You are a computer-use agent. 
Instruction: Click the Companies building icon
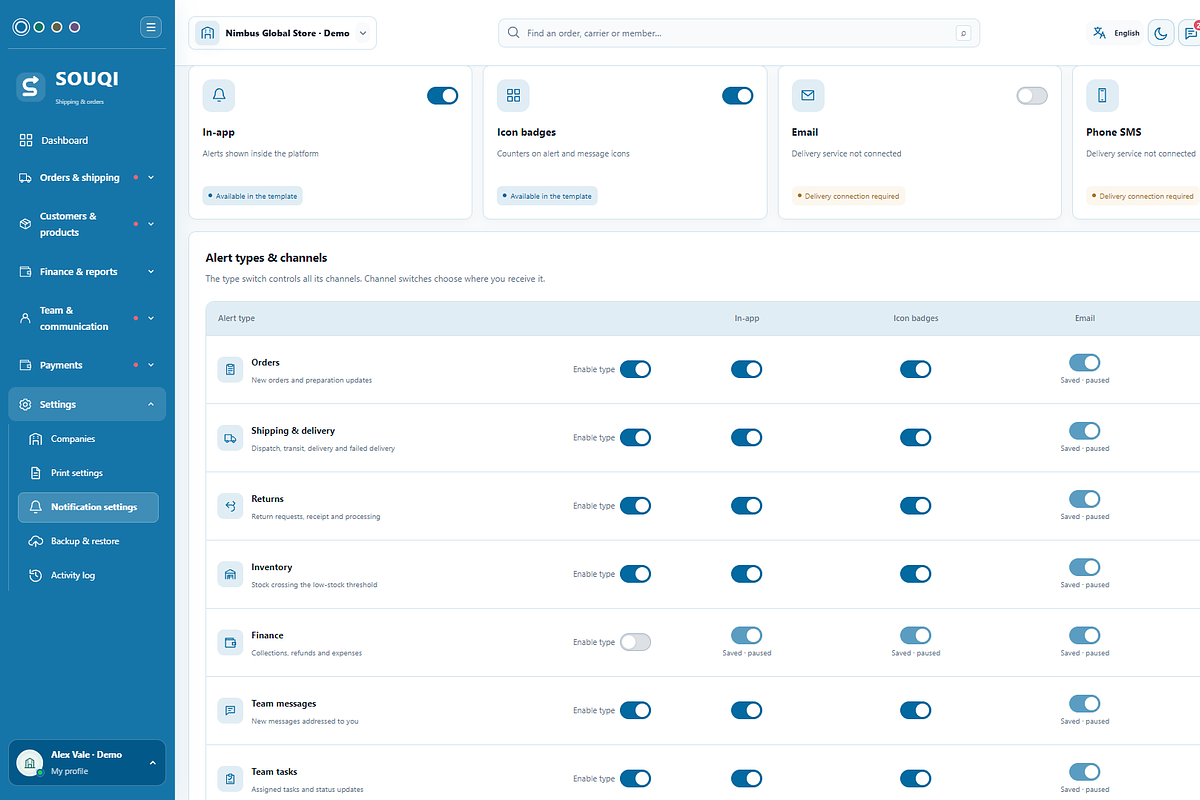tap(36, 439)
